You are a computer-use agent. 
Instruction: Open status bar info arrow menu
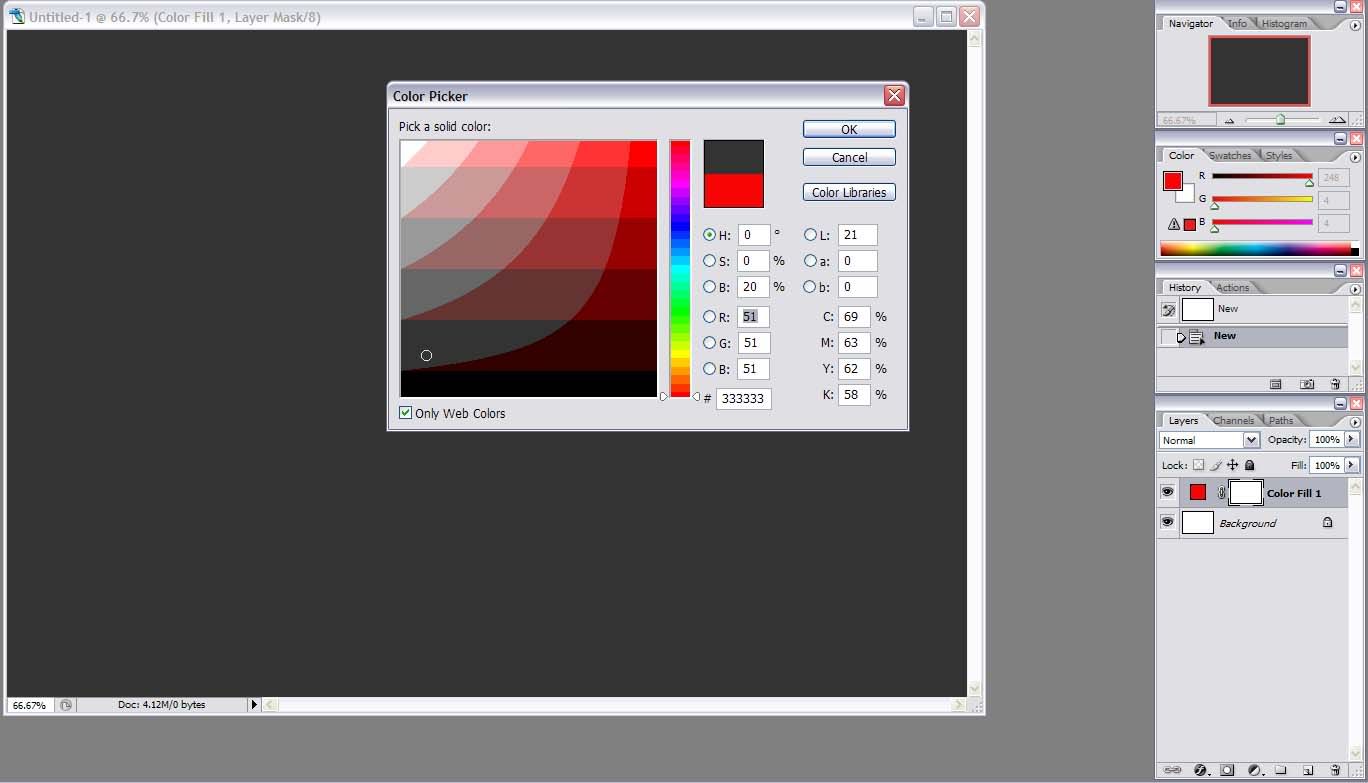point(254,705)
